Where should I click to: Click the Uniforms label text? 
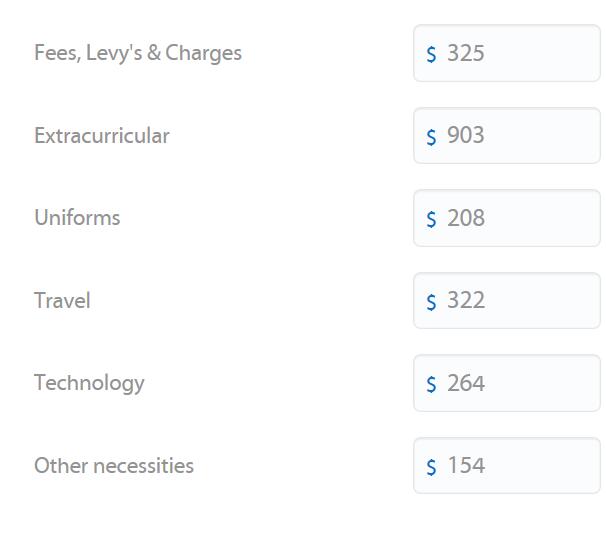click(77, 218)
